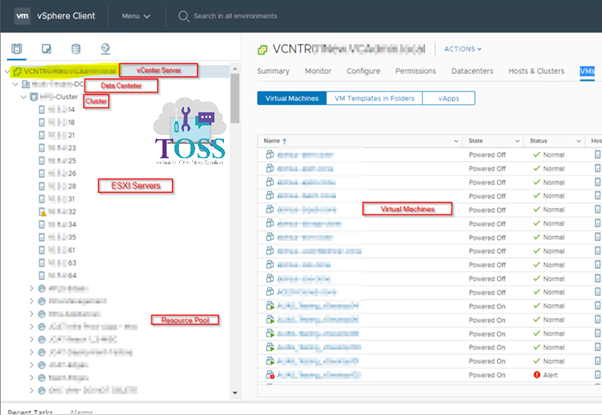Screen dimensions: 602x415
Task: Expand the last resource pool node
Action: click(x=31, y=390)
